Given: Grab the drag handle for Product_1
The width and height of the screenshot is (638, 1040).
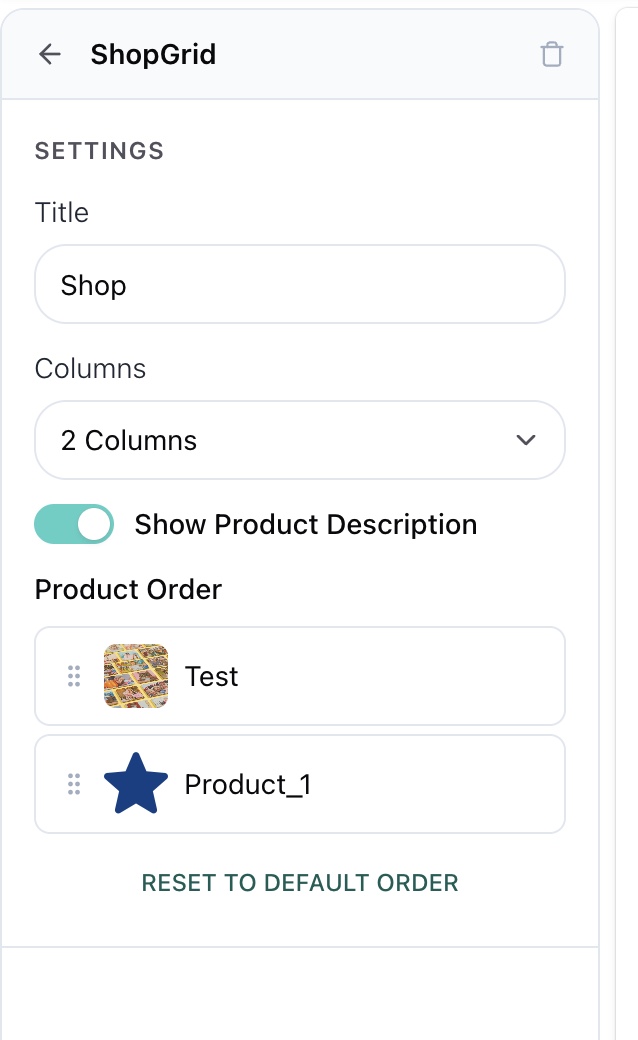Looking at the screenshot, I should pyautogui.click(x=74, y=784).
